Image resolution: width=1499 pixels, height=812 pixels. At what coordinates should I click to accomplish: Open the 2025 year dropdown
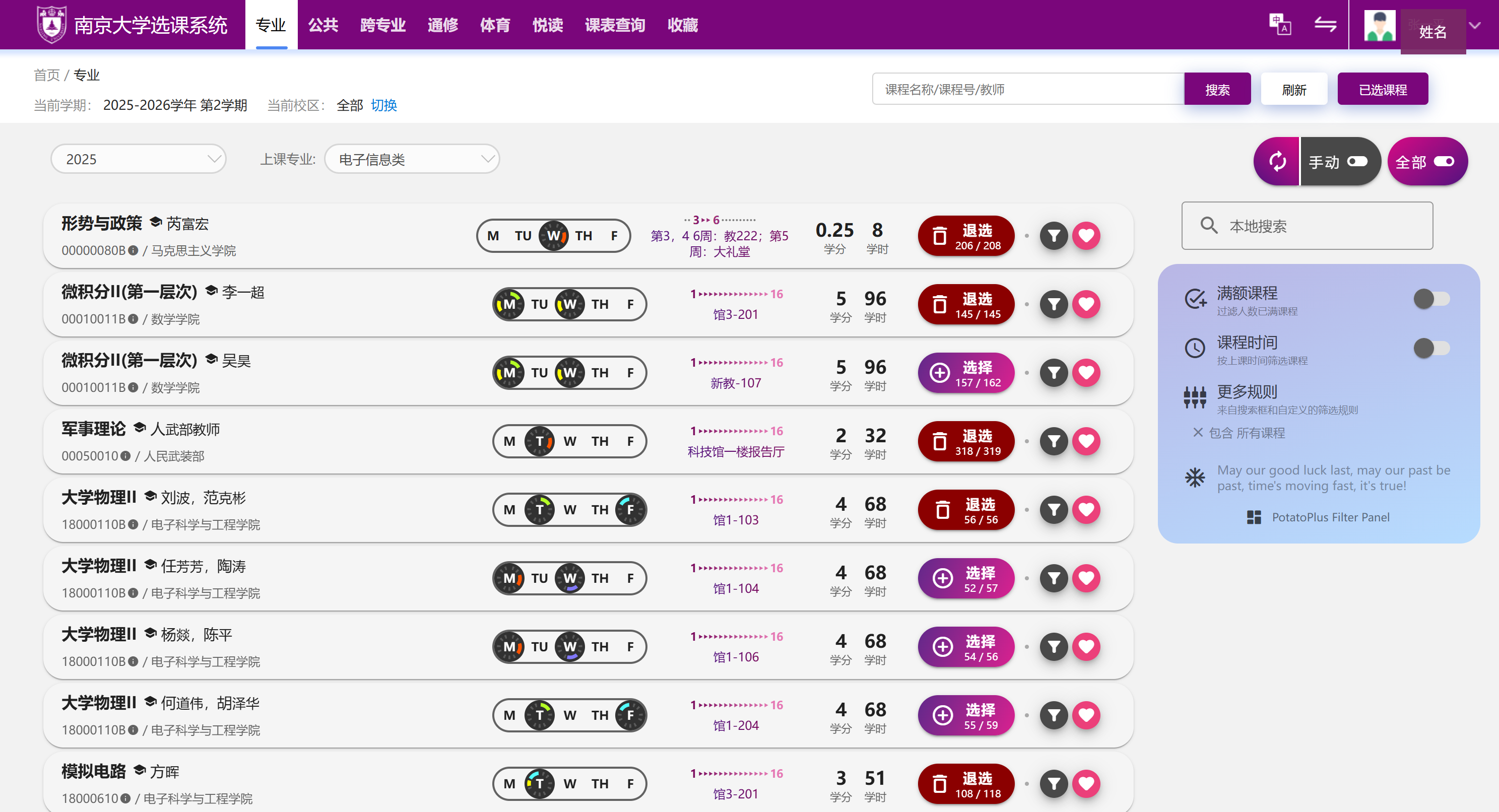139,159
